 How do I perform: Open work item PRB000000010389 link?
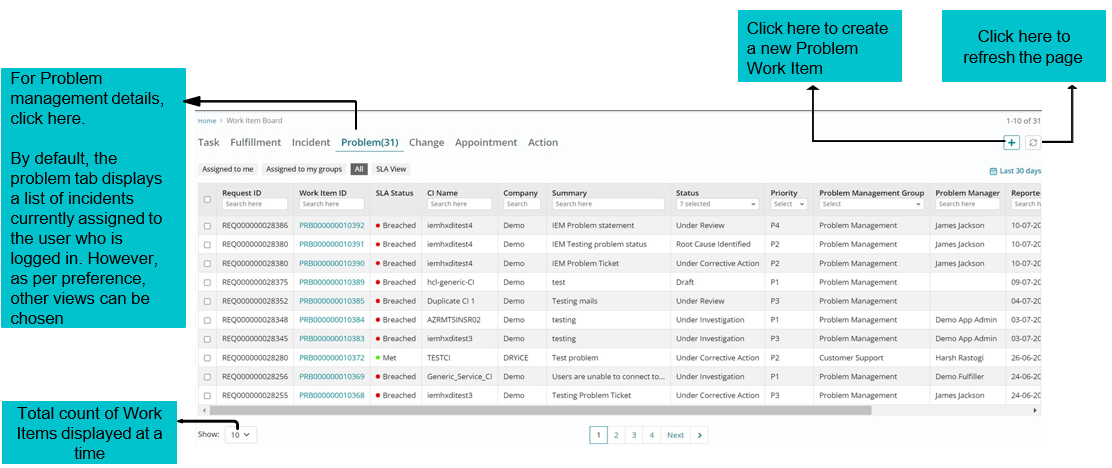pos(332,282)
